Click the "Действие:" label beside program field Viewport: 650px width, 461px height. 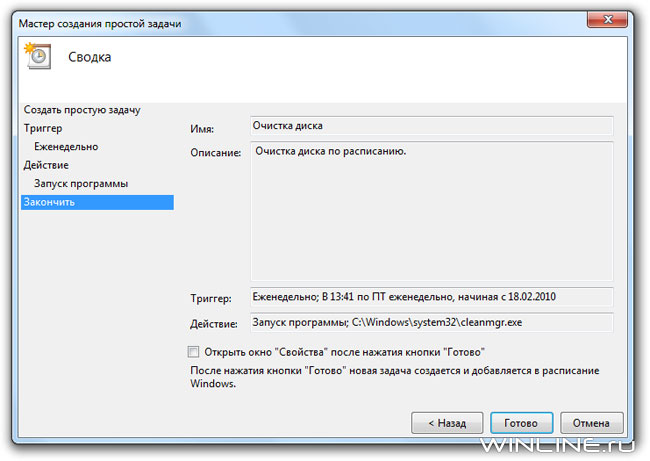(214, 324)
